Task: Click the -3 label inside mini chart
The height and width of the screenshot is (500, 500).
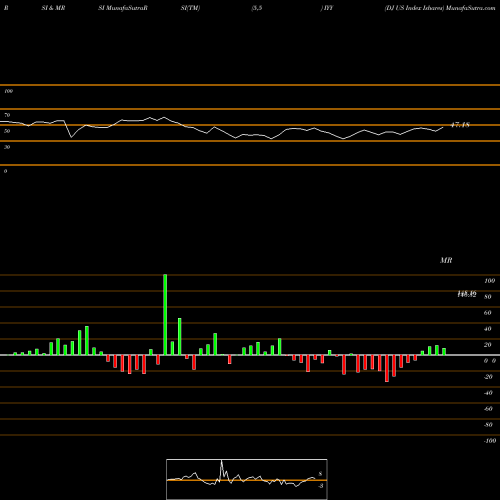Action: 321,486
